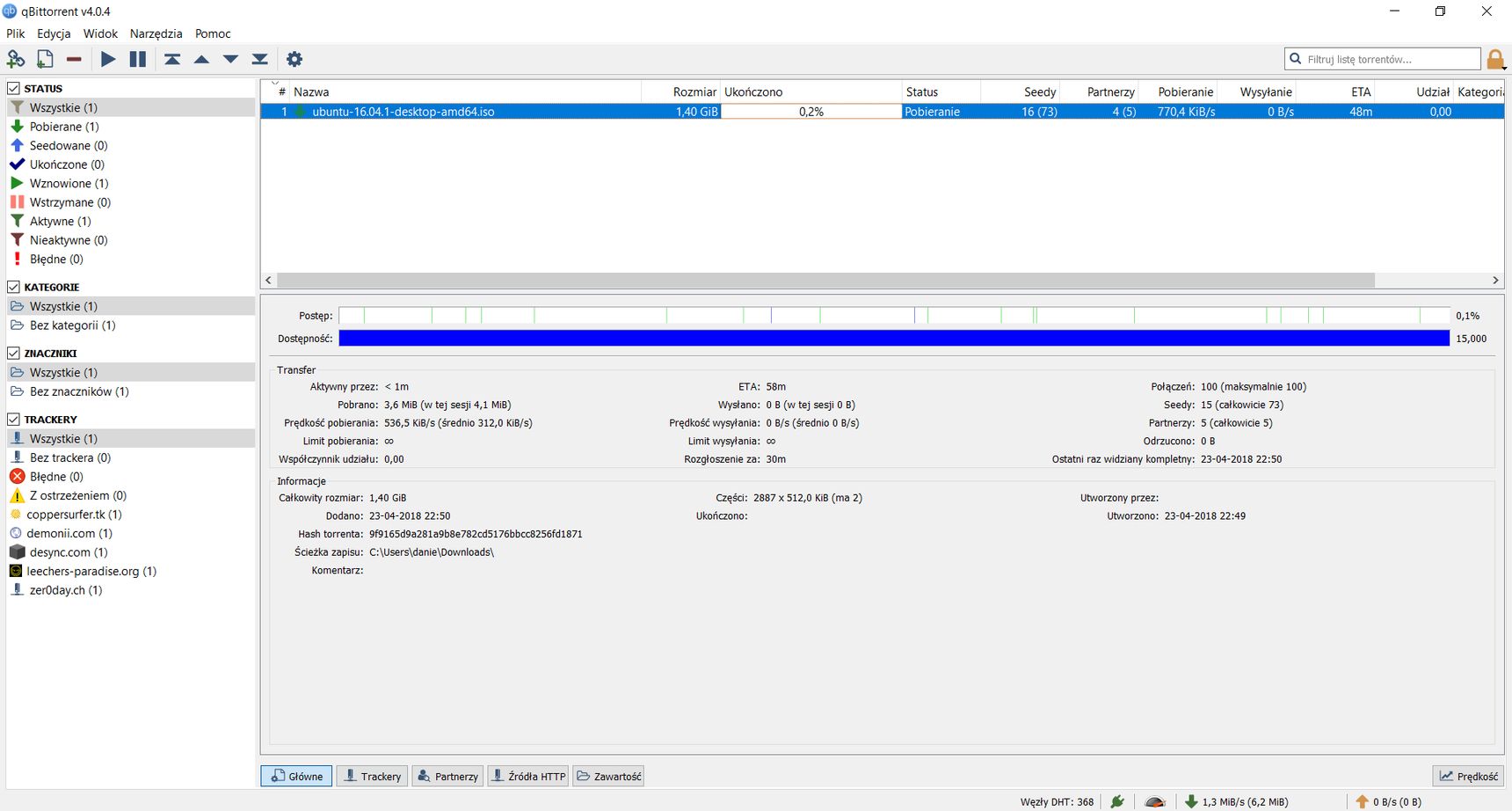Click the 0,2% Ukończono progress bar
The width and height of the screenshot is (1512, 811).
click(811, 112)
